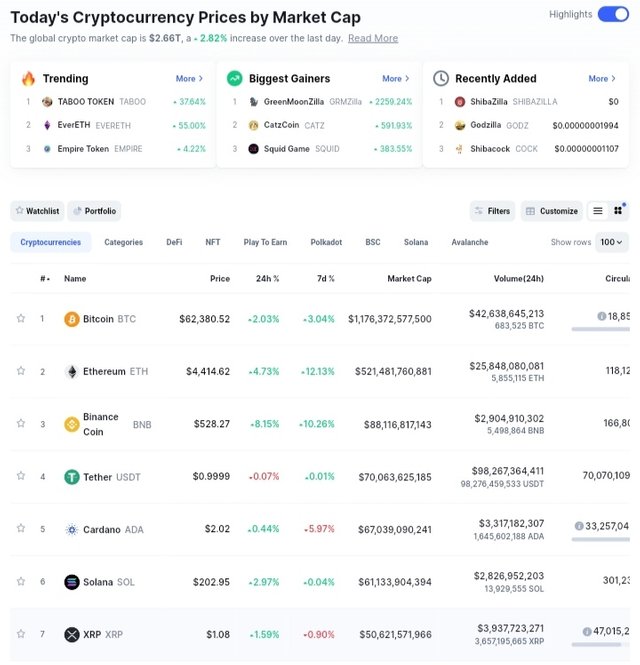Viewport: 640px width, 665px height.
Task: Click the Ethereum logo icon
Action: (72, 371)
